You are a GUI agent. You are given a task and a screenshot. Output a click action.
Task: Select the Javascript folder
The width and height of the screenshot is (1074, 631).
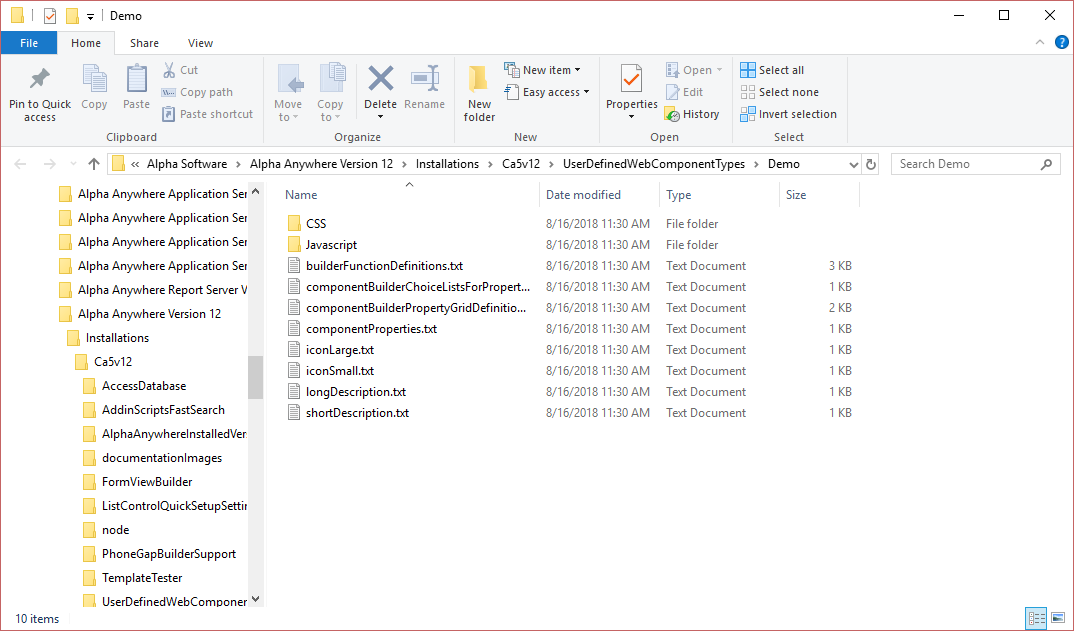pyautogui.click(x=331, y=245)
